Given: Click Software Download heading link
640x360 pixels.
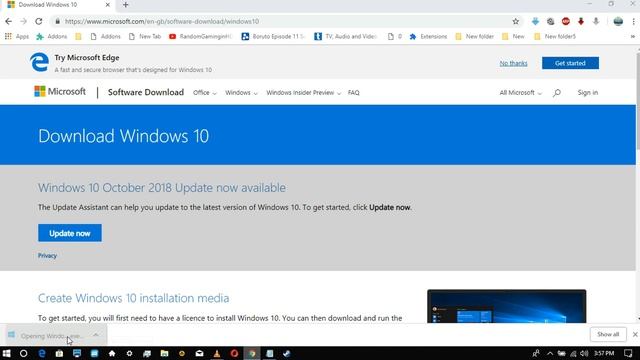Looking at the screenshot, I should pos(146,92).
